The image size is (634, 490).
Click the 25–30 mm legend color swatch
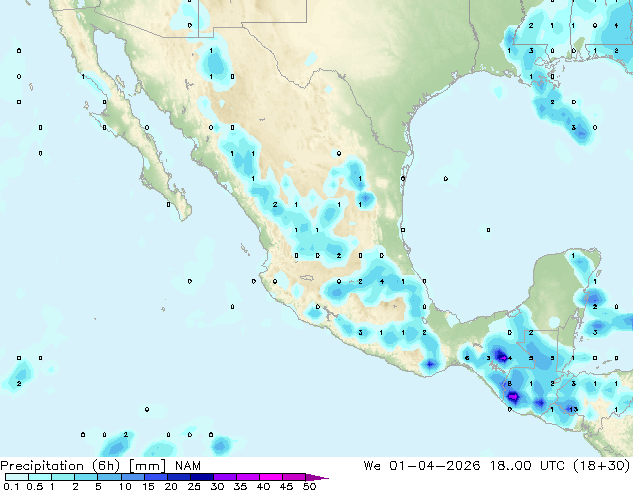click(201, 477)
